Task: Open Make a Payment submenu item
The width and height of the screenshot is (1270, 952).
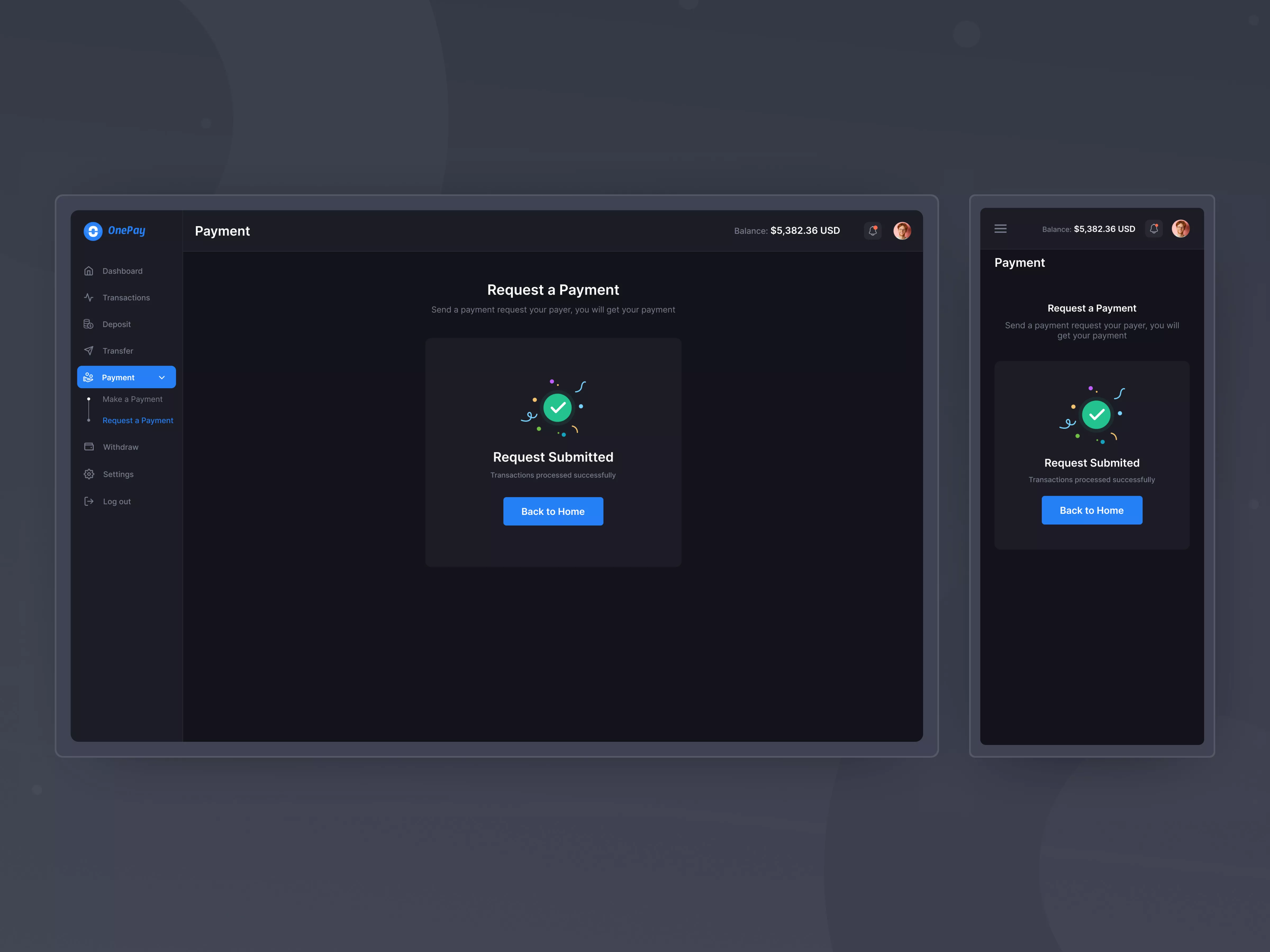Action: [133, 399]
